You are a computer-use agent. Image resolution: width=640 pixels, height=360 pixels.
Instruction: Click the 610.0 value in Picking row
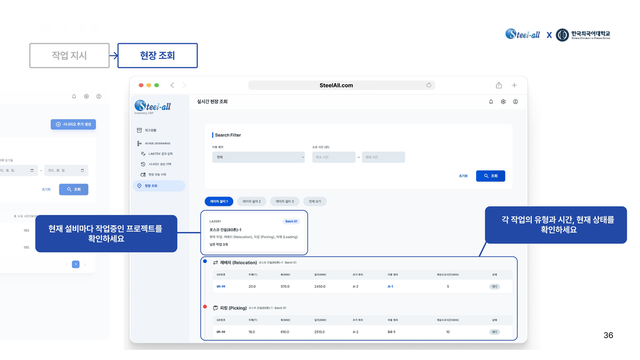coord(285,332)
